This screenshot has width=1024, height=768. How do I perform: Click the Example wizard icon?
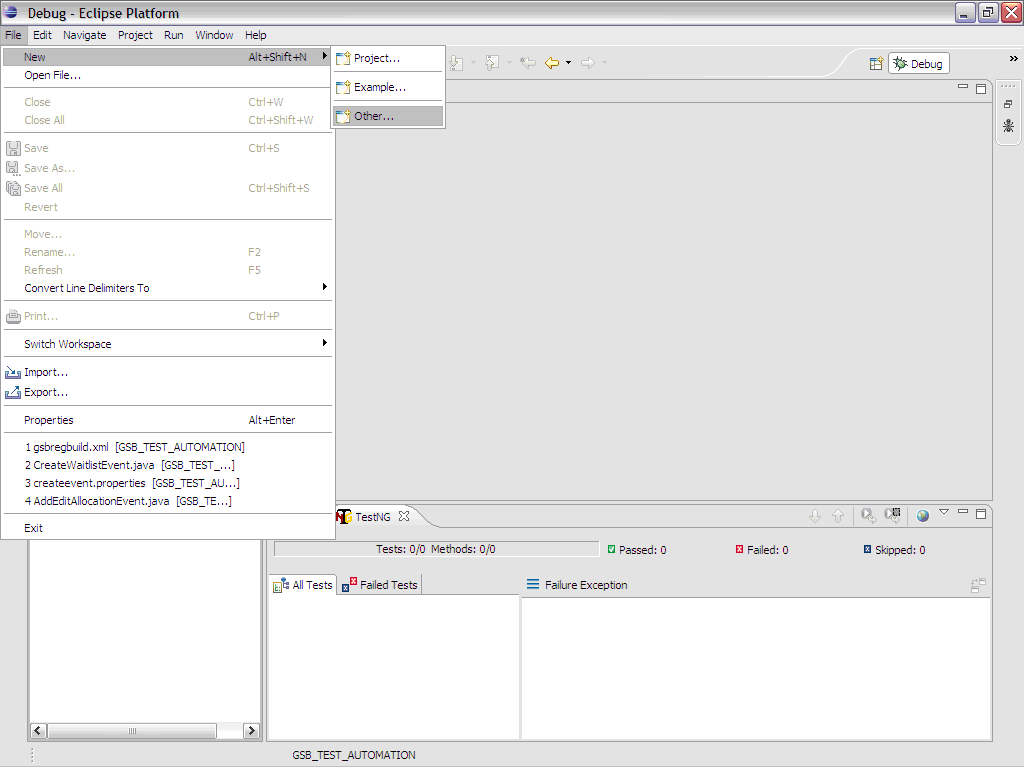point(343,88)
